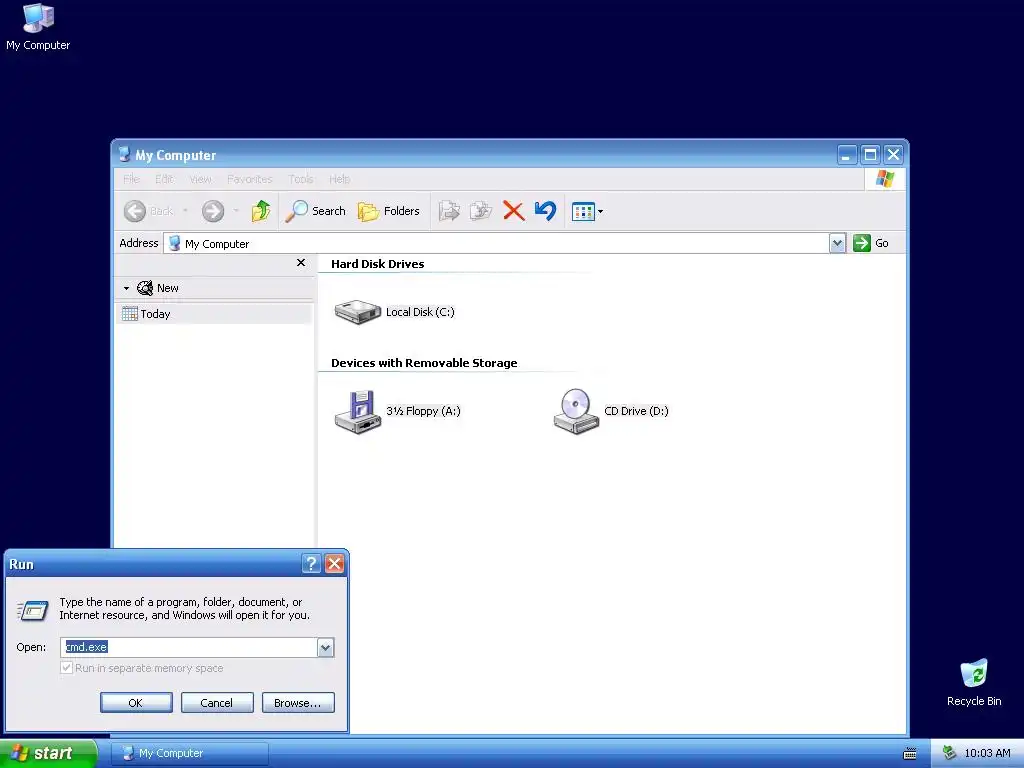This screenshot has height=768, width=1024.
Task: Click the Windows flag logo in menu bar
Action: [x=885, y=178]
